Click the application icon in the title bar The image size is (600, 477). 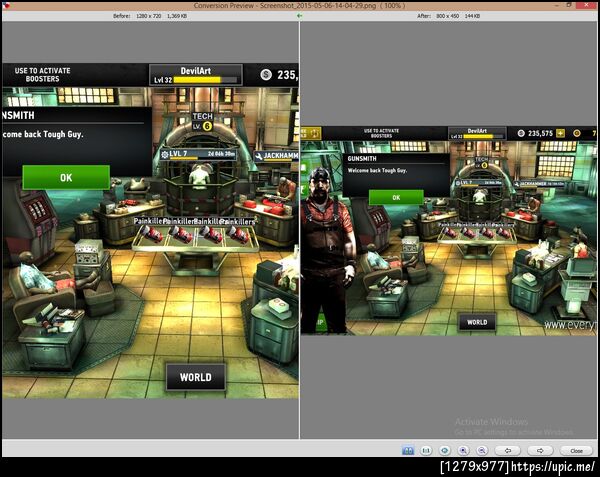pos(6,5)
